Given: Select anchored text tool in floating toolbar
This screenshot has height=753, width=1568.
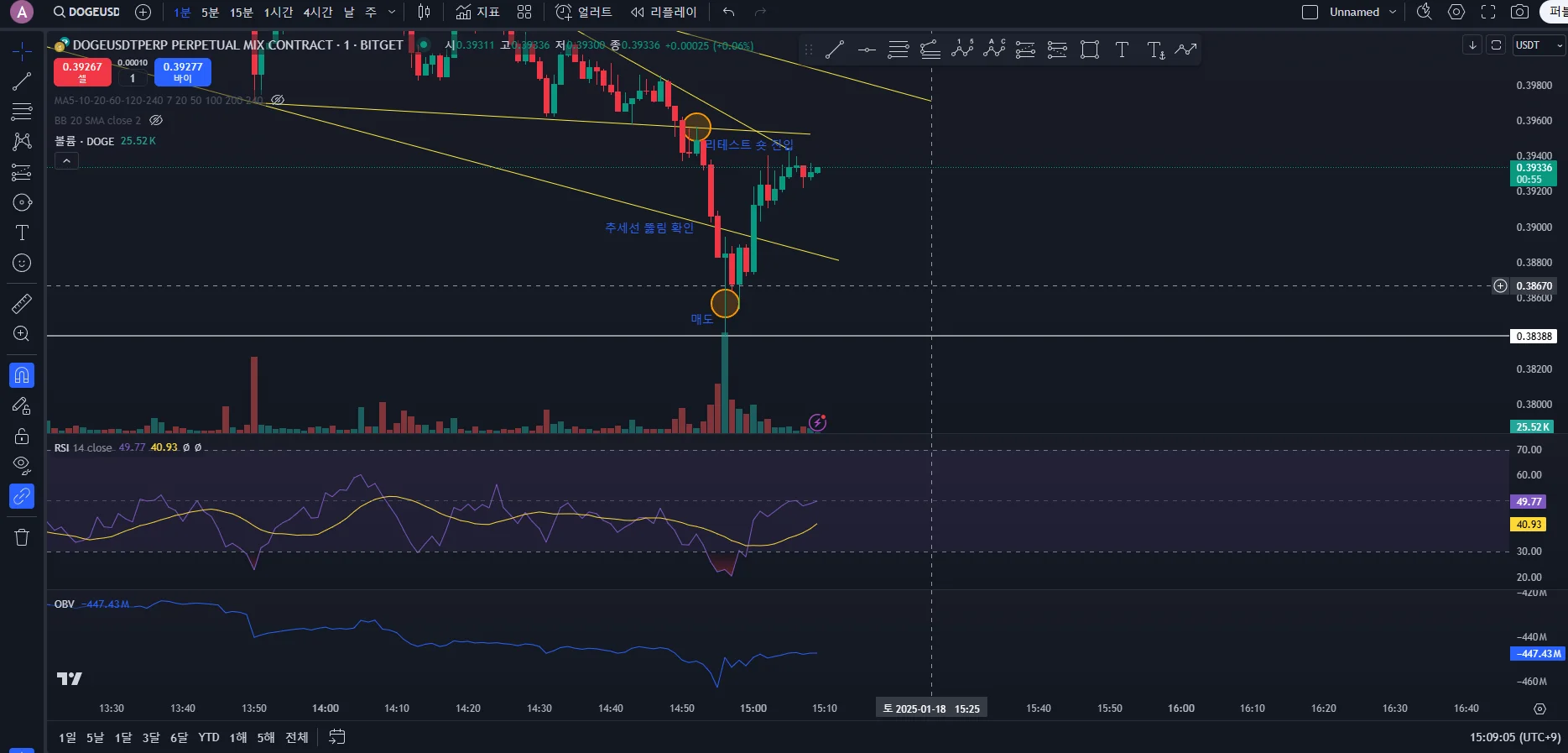Looking at the screenshot, I should (1156, 50).
